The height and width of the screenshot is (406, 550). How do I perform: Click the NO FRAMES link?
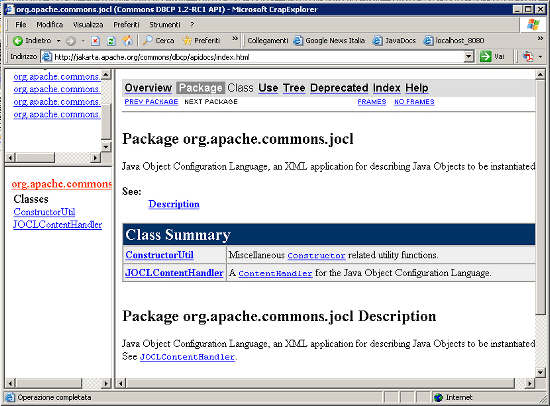point(414,102)
